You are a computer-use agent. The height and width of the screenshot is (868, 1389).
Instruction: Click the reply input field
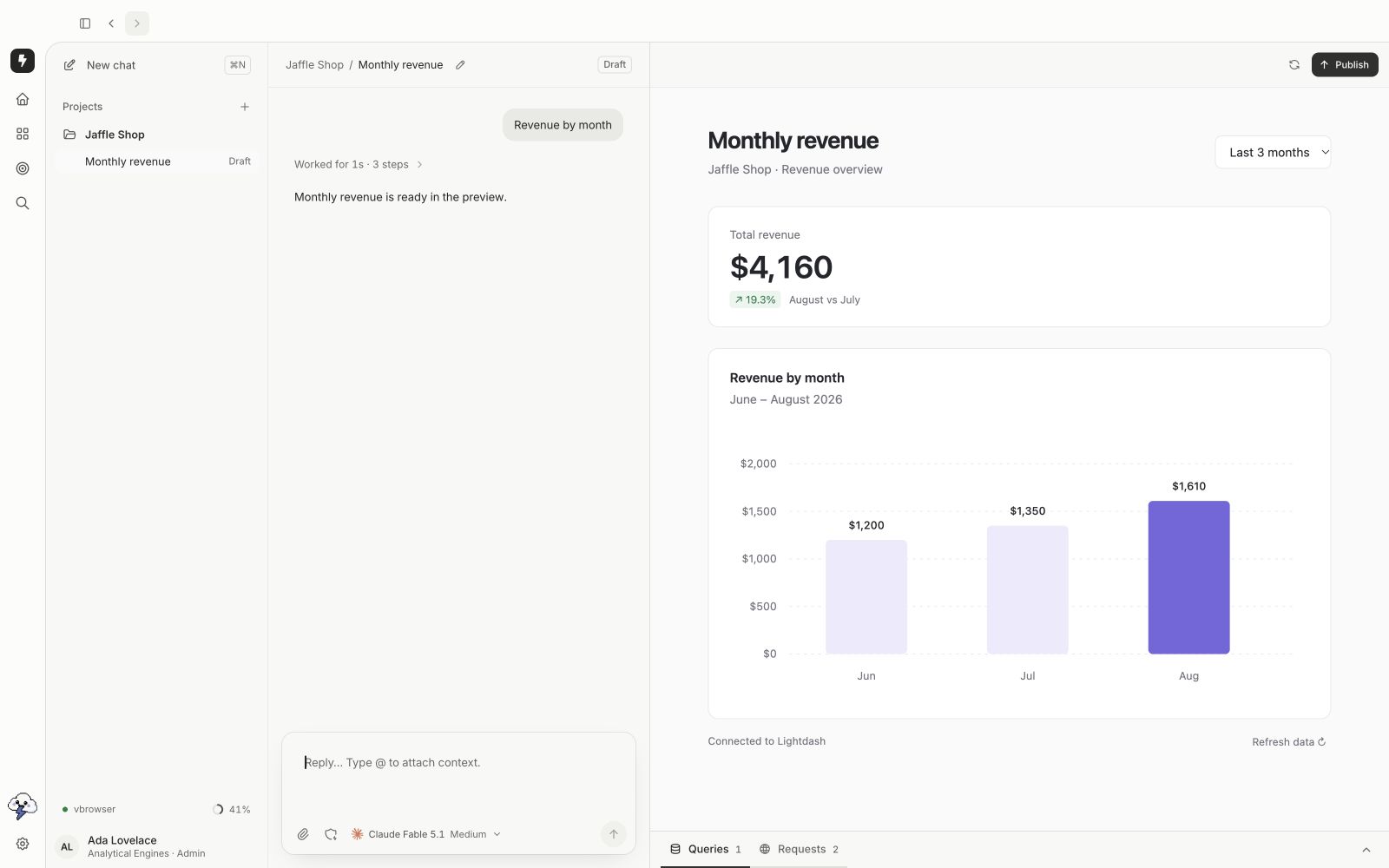[458, 763]
